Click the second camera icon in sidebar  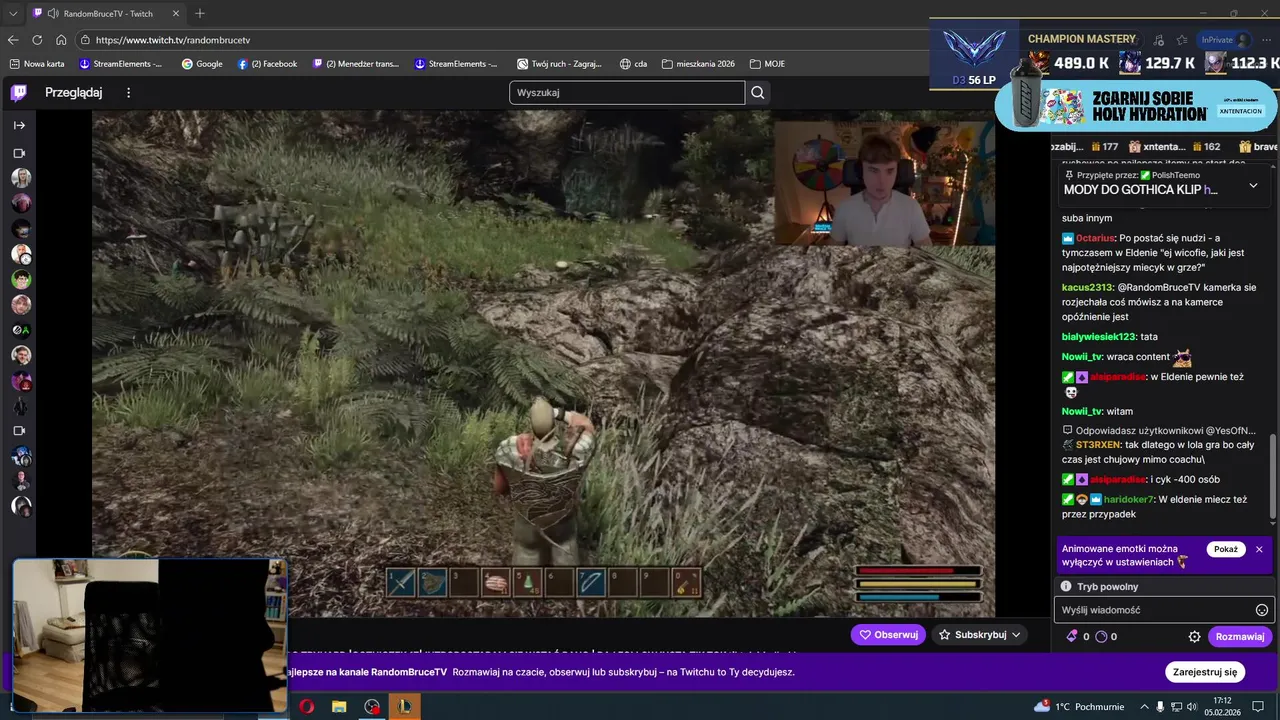coord(19,431)
